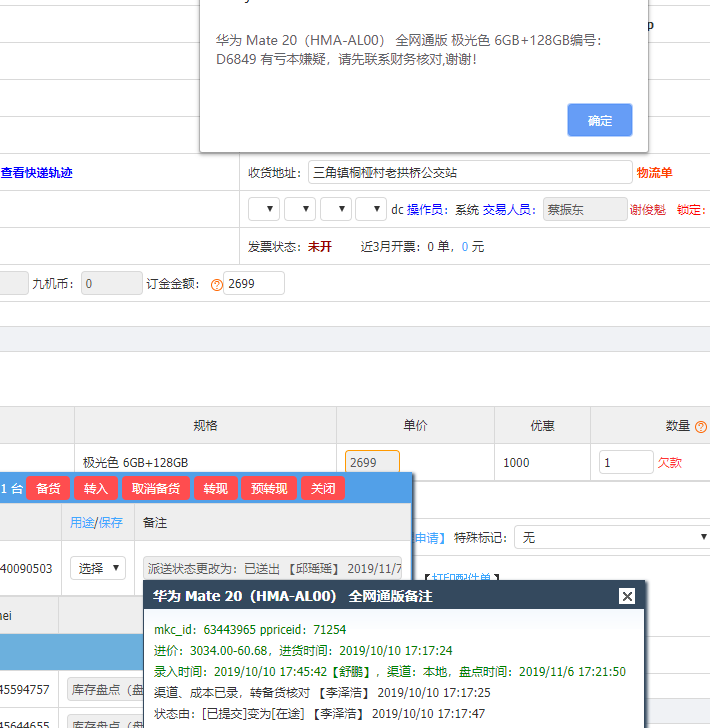Click the 进价 3034.00-60.68 line
The width and height of the screenshot is (710, 728).
point(303,650)
